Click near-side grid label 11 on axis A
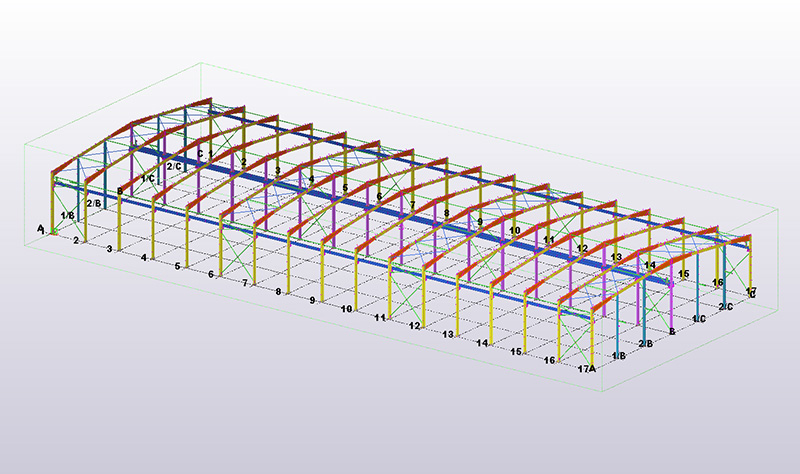The width and height of the screenshot is (800, 474). coord(380,317)
